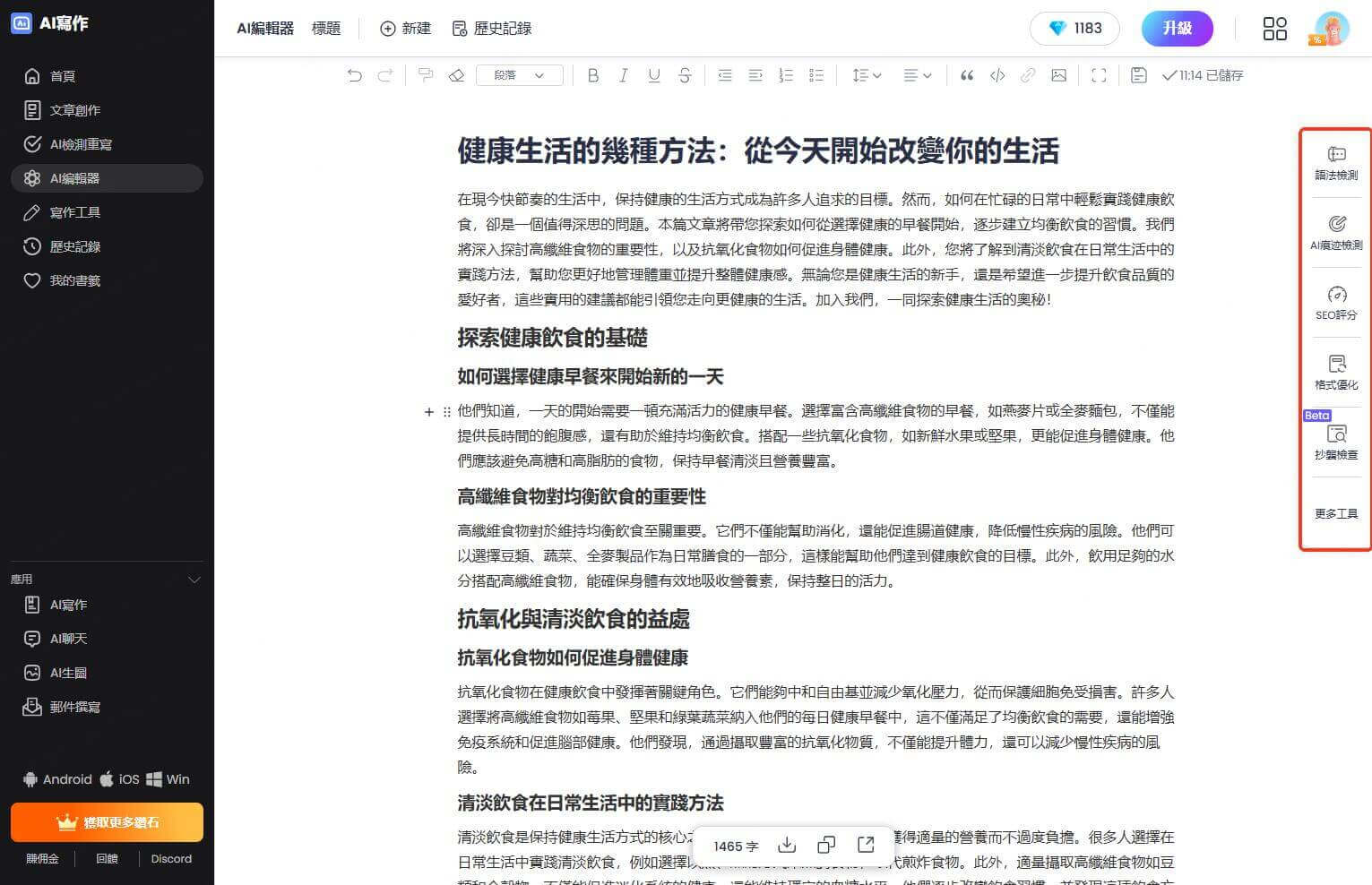Open 語法檢測 grammar check tool
This screenshot has height=885, width=1372.
click(1336, 163)
